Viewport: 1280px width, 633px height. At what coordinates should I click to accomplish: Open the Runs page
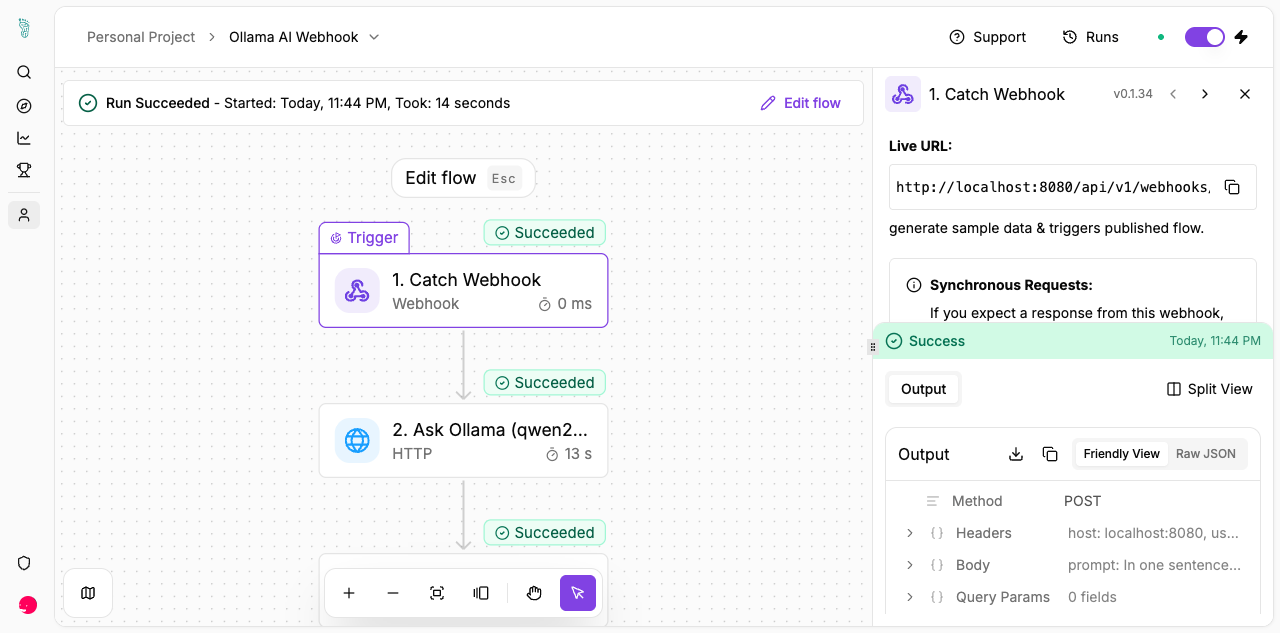tap(1090, 37)
